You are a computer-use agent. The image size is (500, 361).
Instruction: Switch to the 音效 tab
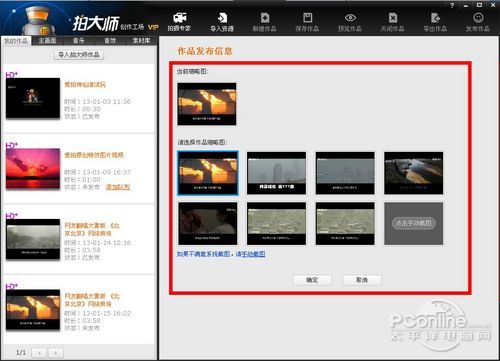tap(110, 41)
